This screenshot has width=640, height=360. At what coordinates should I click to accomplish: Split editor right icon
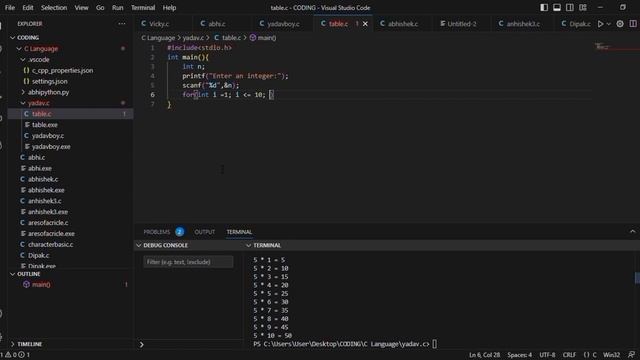[633, 24]
